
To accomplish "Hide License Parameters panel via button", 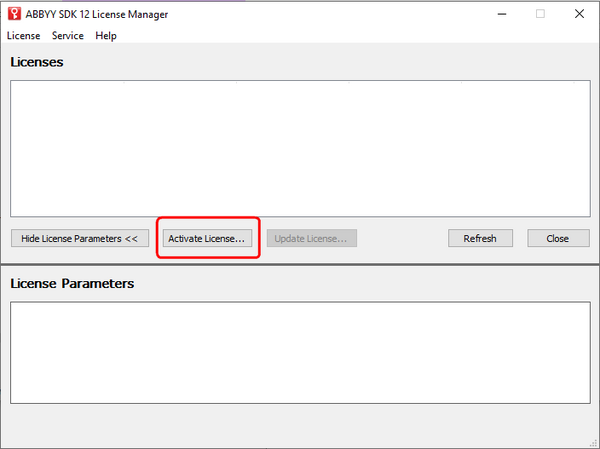I will [80, 238].
